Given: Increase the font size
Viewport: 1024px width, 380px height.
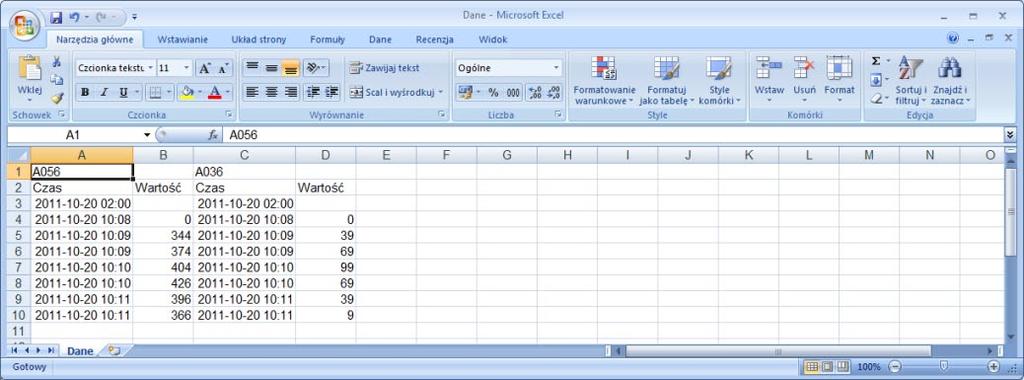Looking at the screenshot, I should (x=205, y=68).
